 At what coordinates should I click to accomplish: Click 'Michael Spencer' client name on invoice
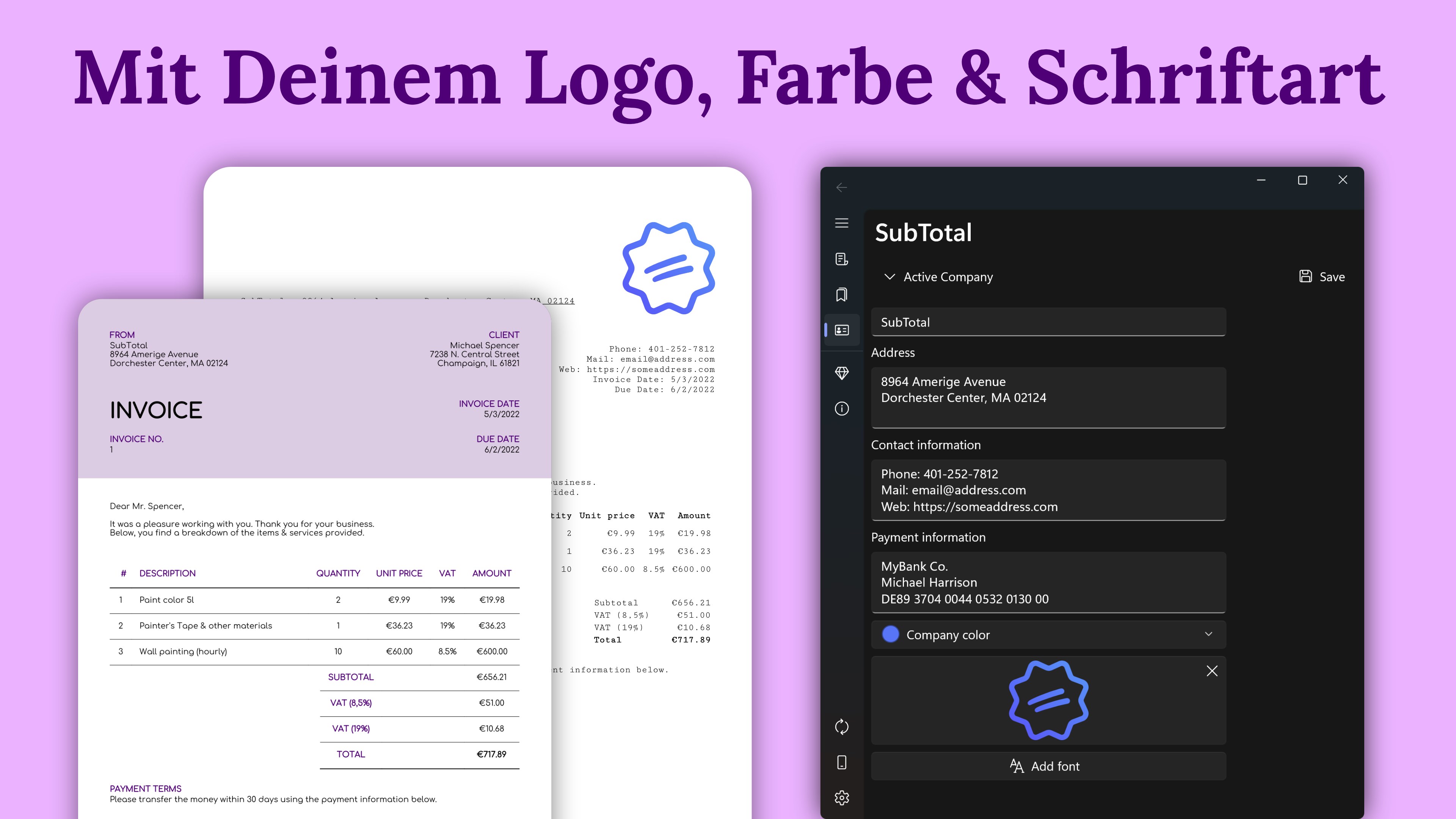coord(485,345)
